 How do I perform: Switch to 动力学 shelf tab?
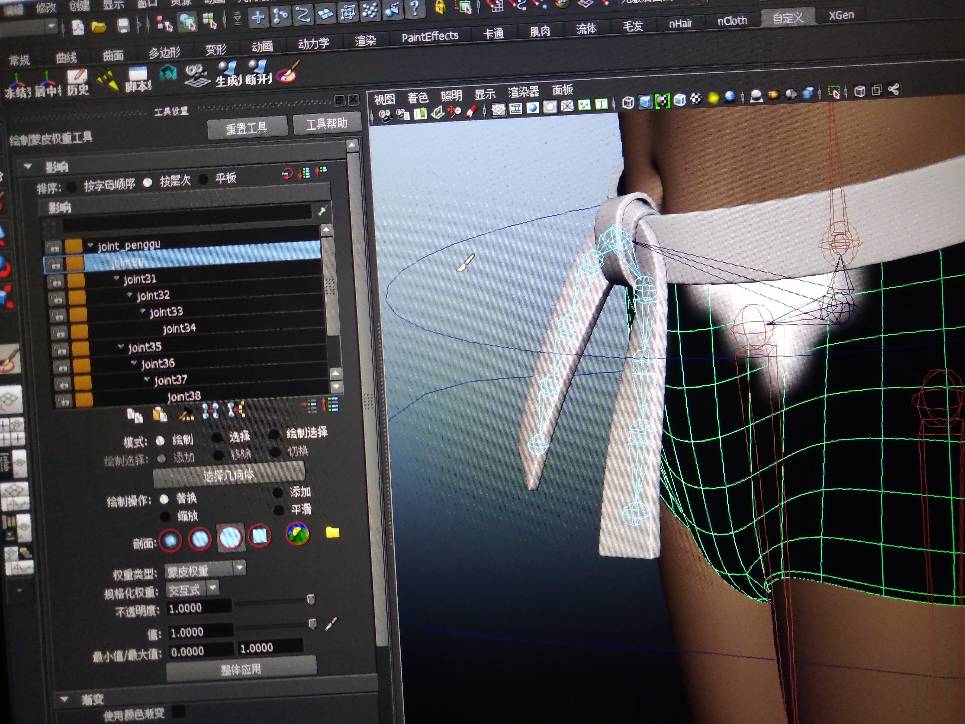(x=314, y=44)
